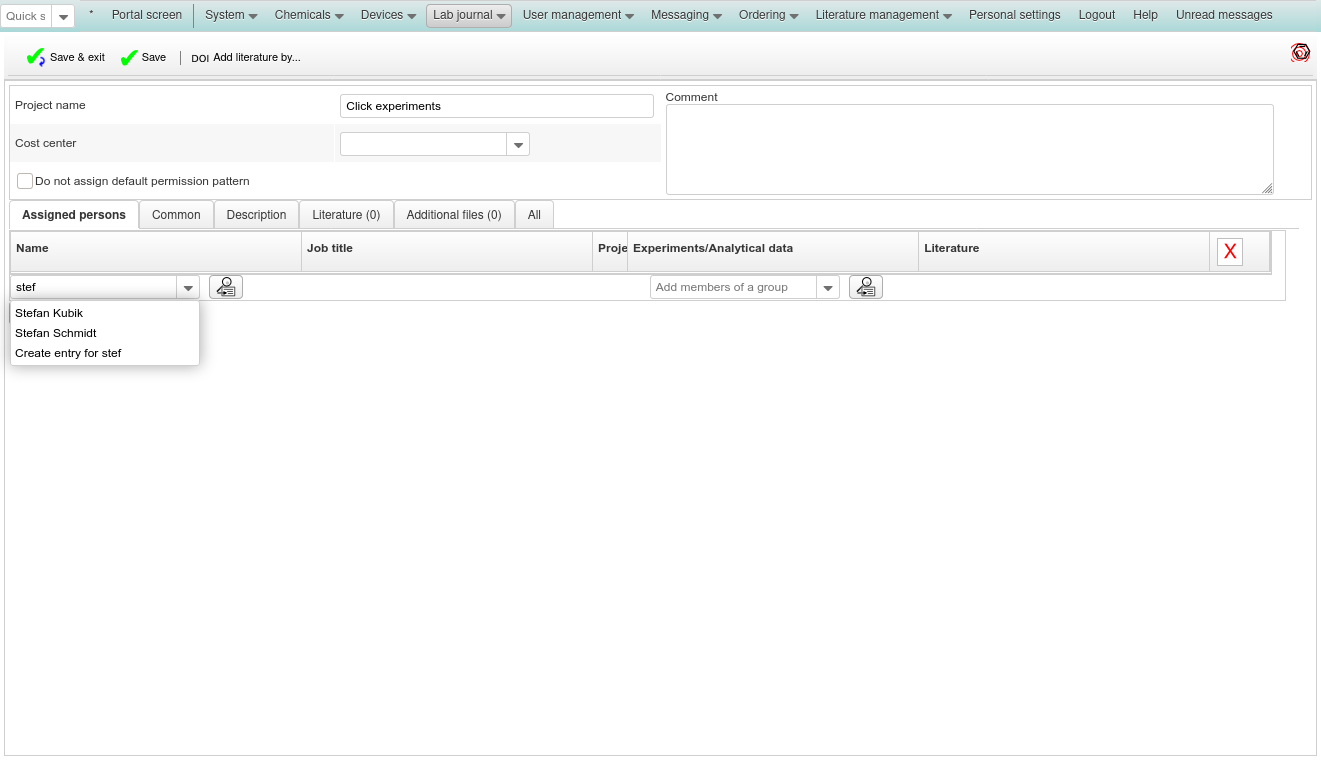Select Stefan Kubik from the suggestions
The height and width of the screenshot is (760, 1321).
(x=49, y=313)
